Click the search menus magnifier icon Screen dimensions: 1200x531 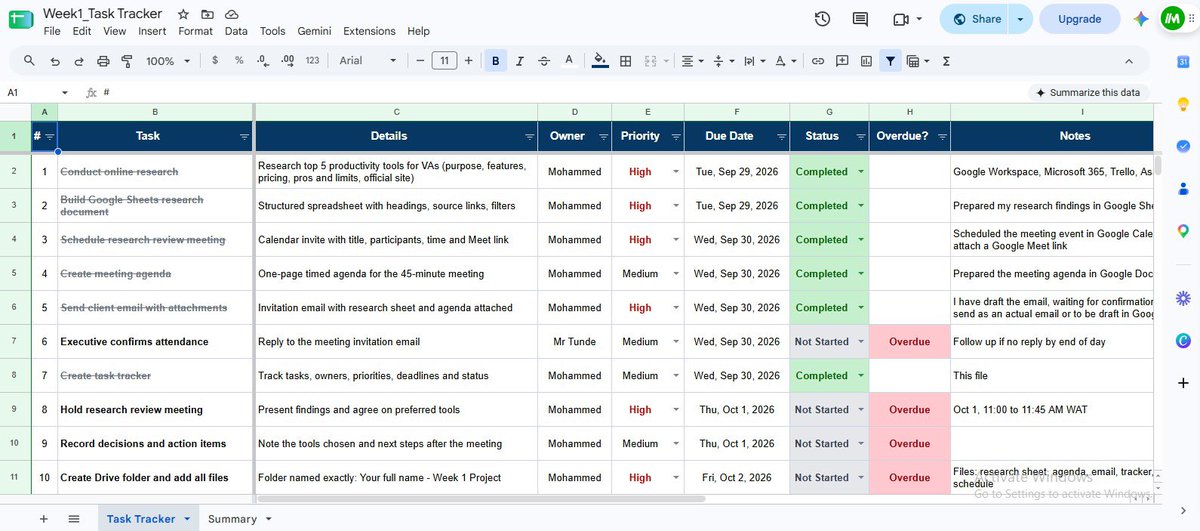point(29,61)
